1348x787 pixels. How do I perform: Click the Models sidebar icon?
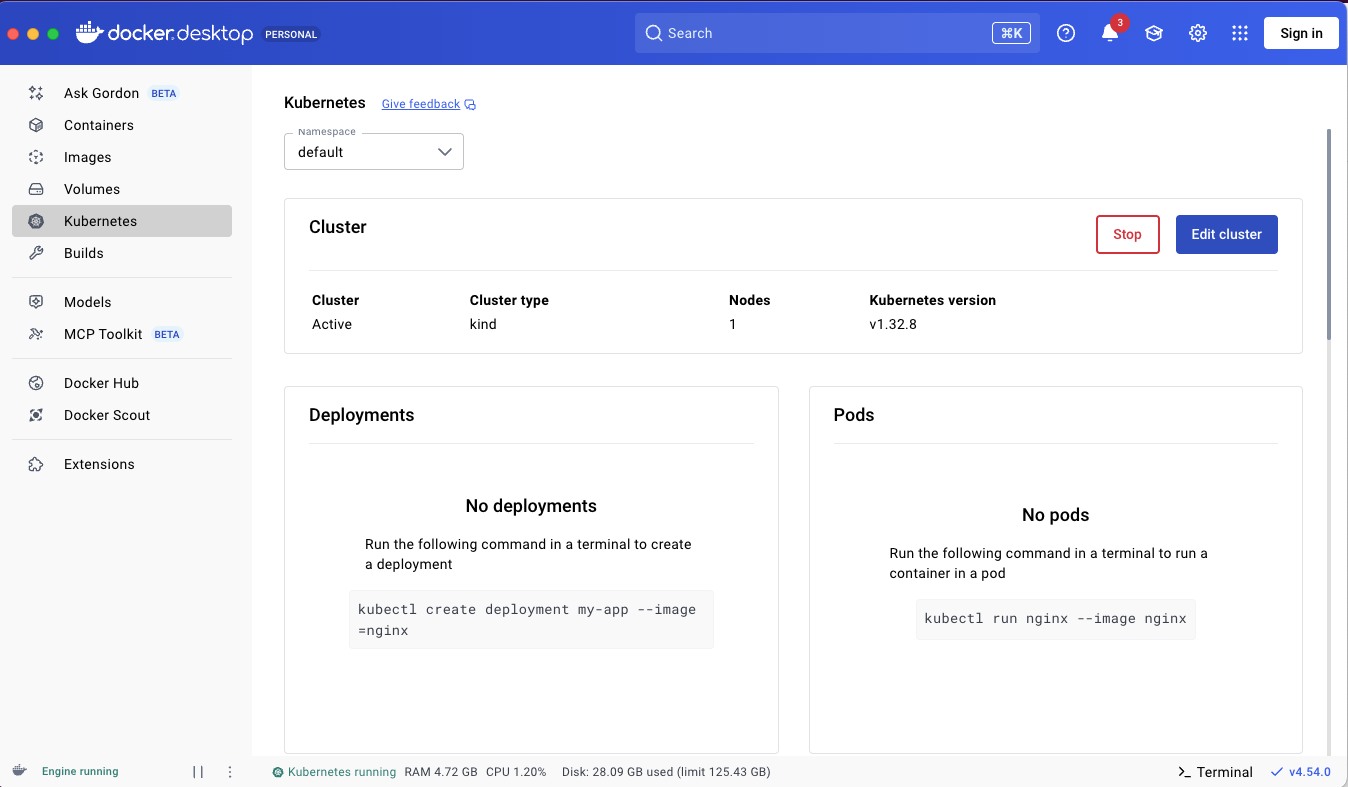(36, 302)
